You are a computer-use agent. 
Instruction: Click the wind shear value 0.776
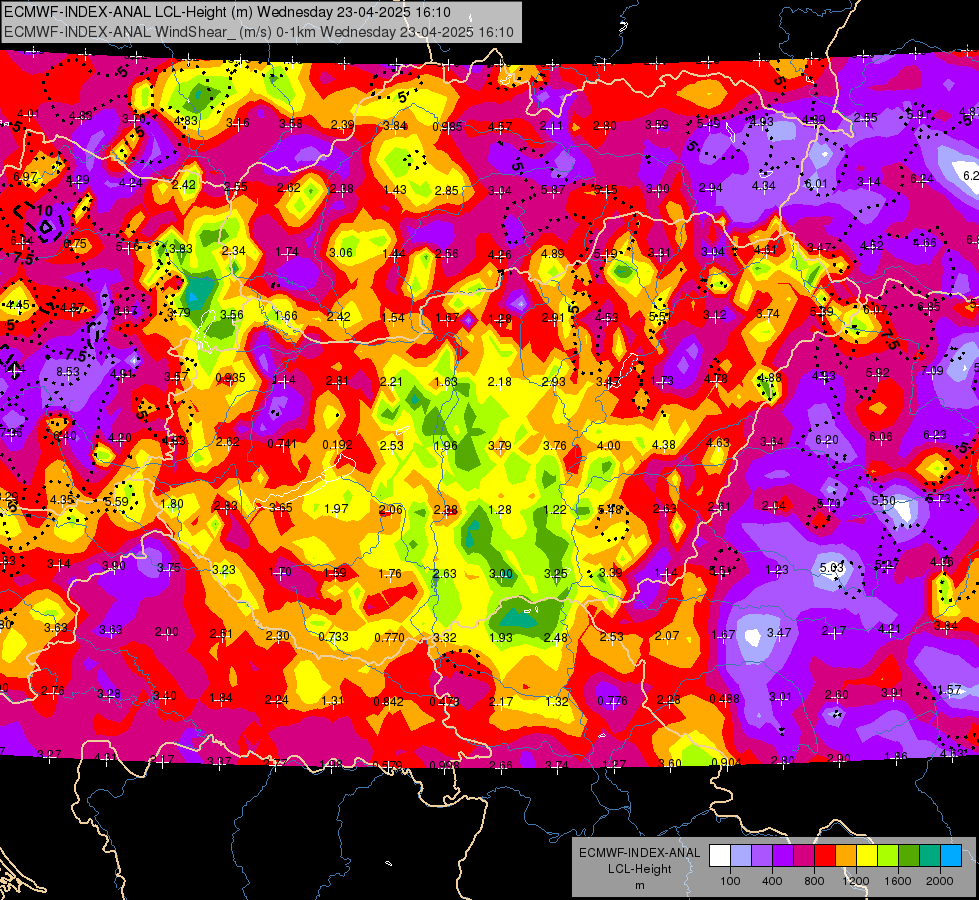click(612, 701)
